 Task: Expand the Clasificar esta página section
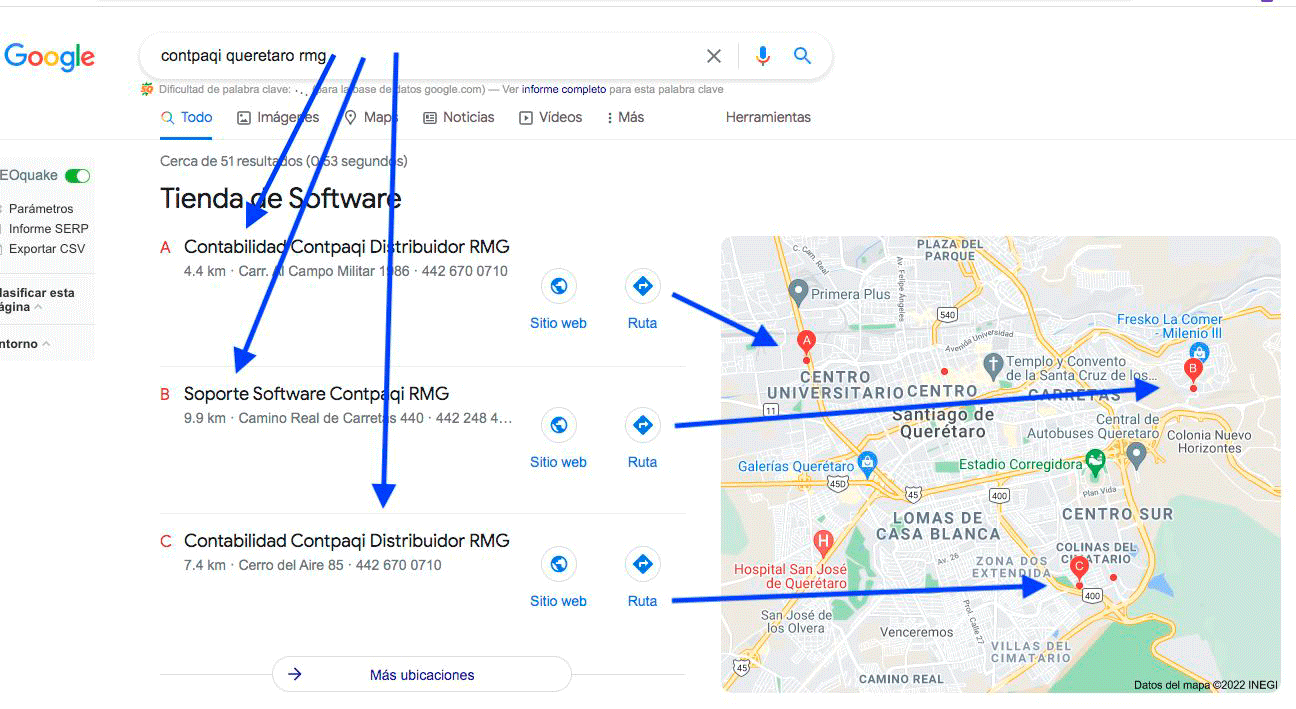point(37,300)
